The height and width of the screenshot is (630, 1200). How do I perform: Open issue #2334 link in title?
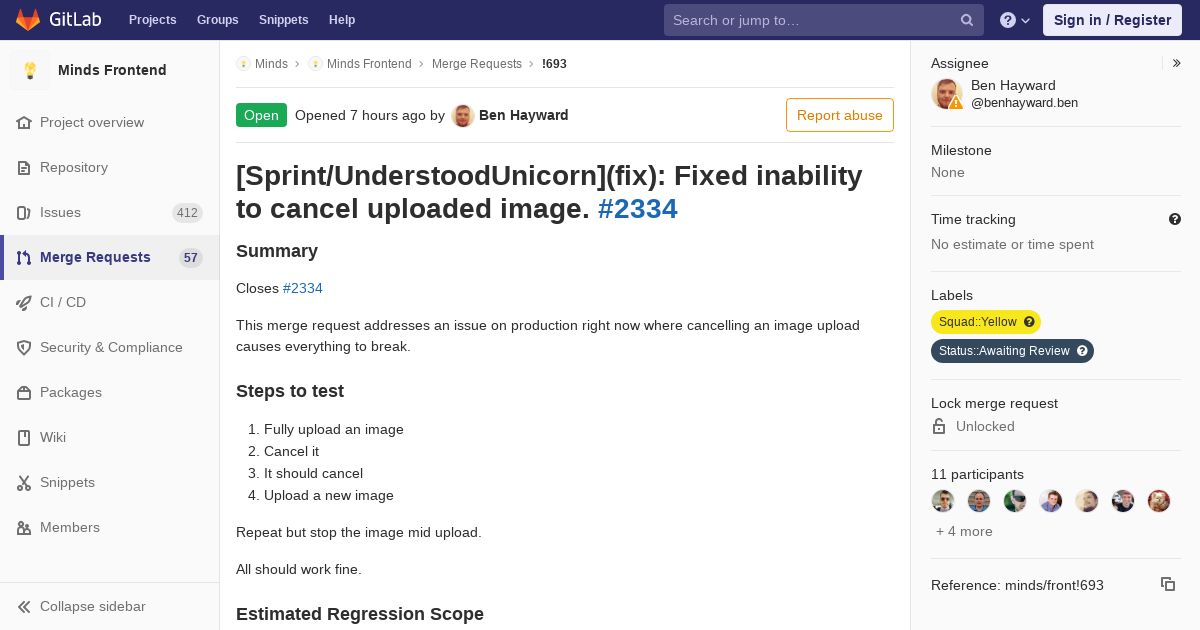click(x=638, y=208)
